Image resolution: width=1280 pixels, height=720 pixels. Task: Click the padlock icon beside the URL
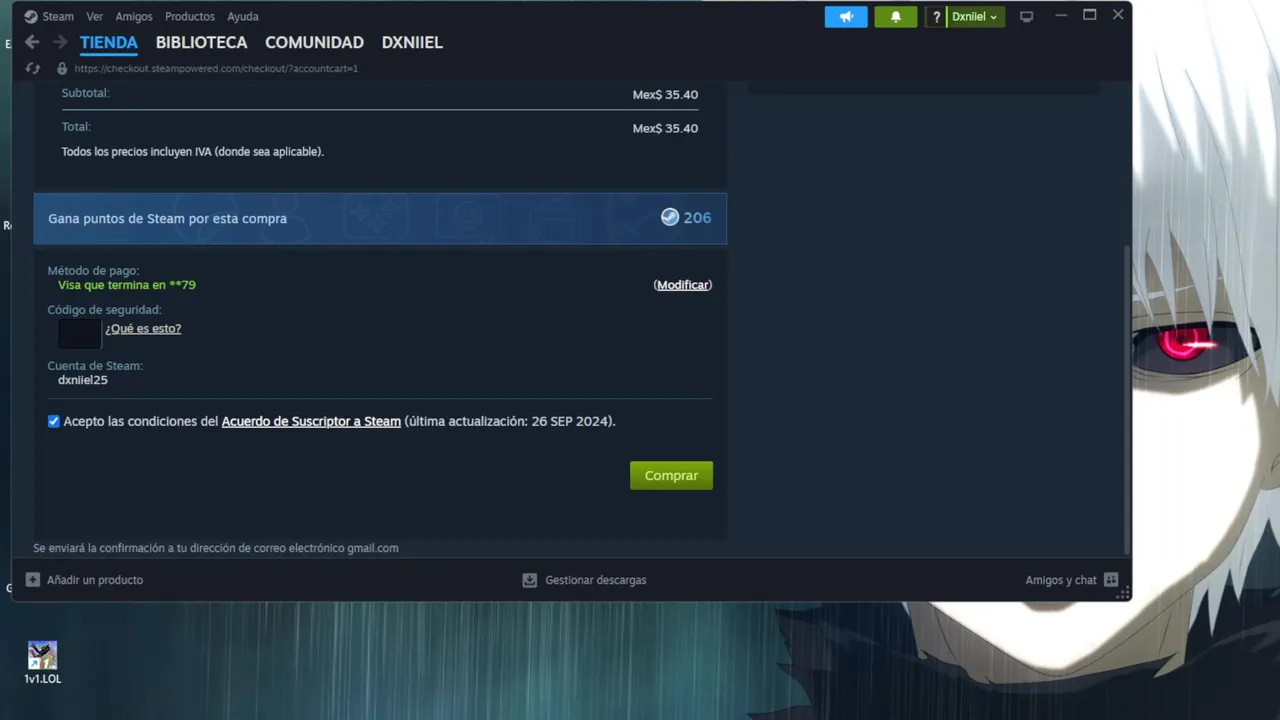(62, 69)
